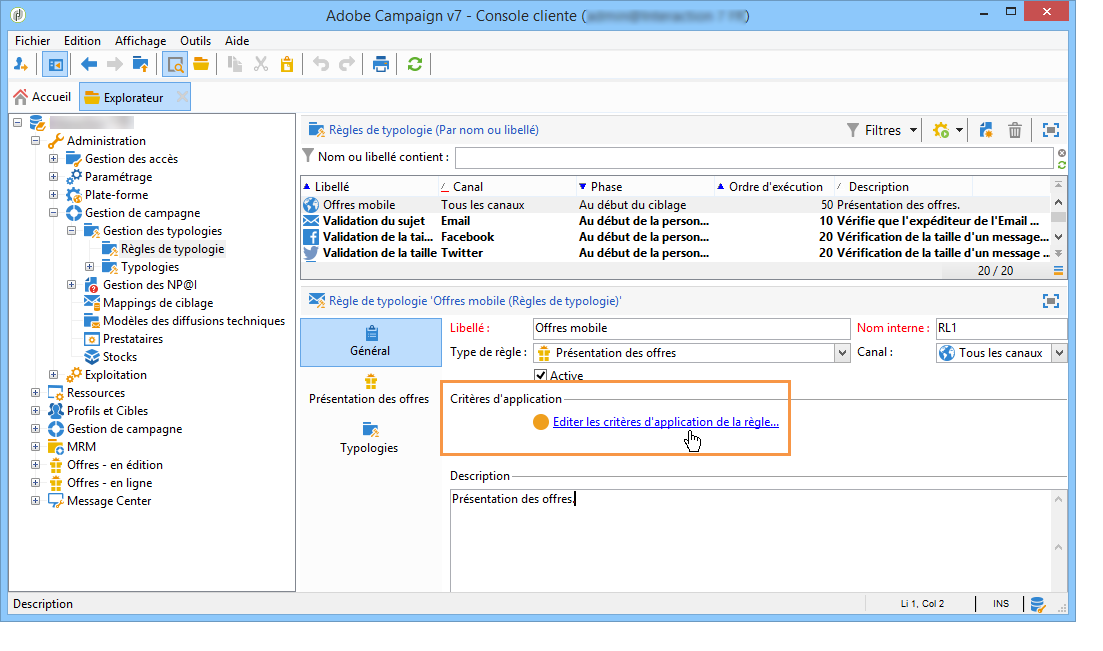Click in the Libellé text field

[x=691, y=328]
